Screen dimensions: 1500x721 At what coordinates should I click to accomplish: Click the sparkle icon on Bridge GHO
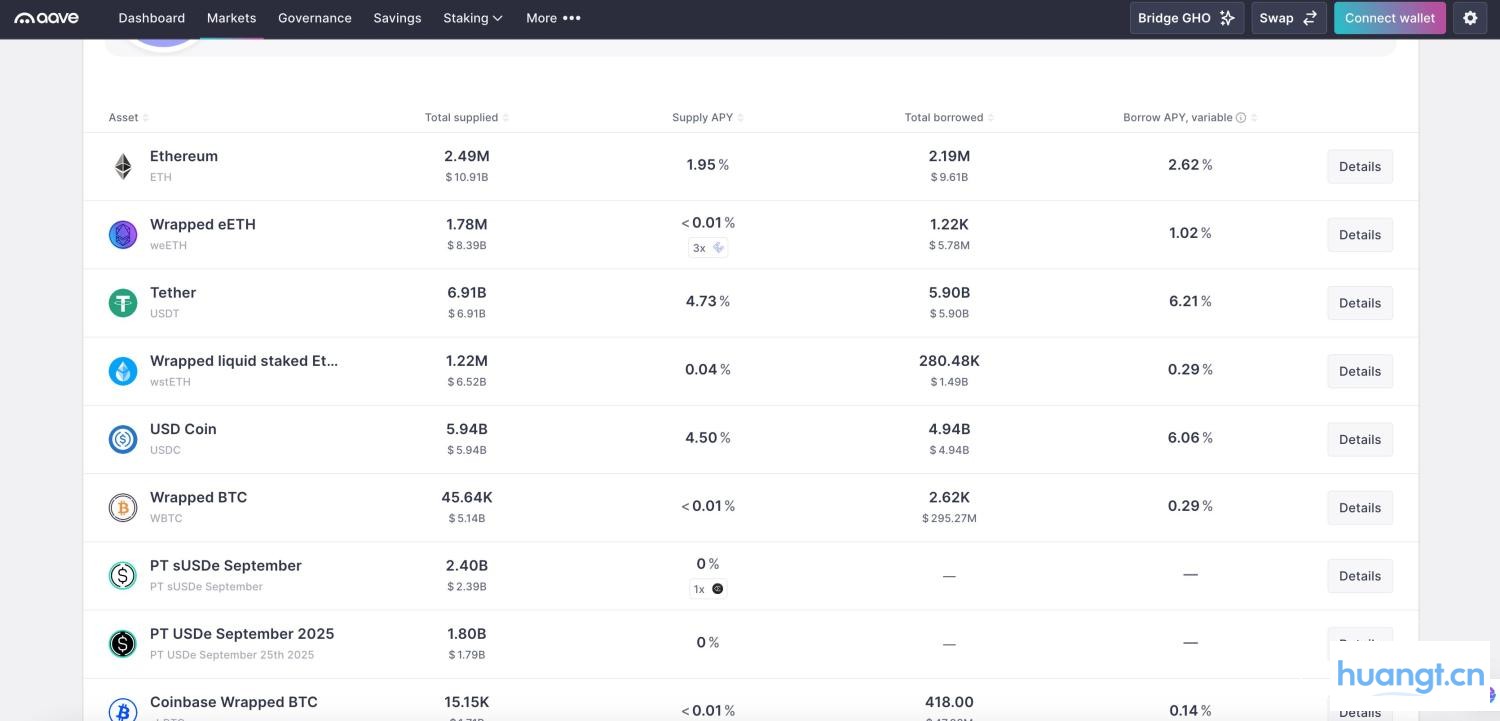point(1225,17)
